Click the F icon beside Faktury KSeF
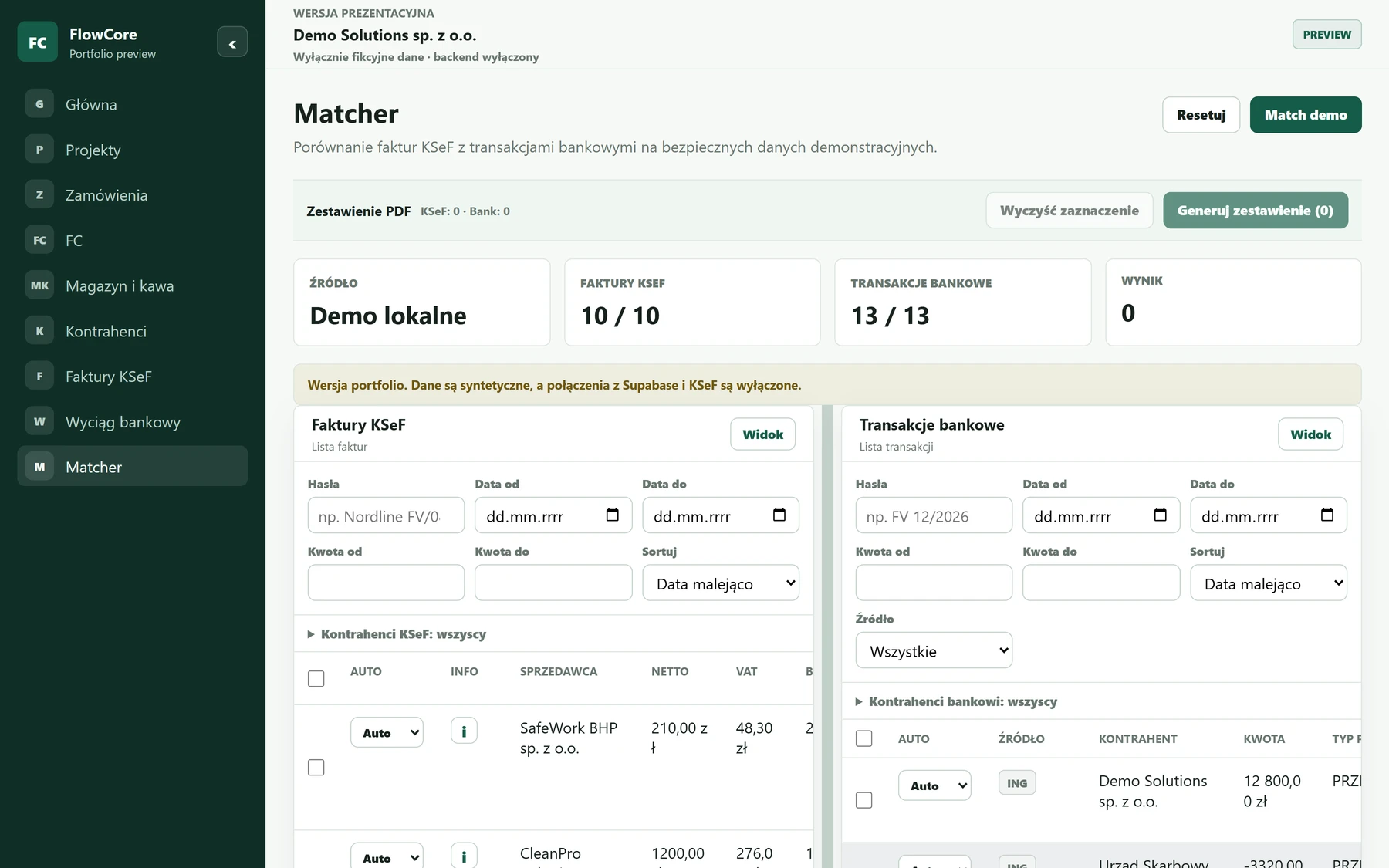This screenshot has height=868, width=1389. (39, 377)
